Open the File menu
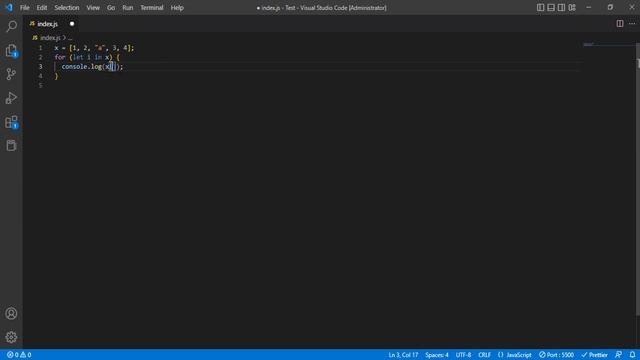The height and width of the screenshot is (360, 640). (x=24, y=7)
